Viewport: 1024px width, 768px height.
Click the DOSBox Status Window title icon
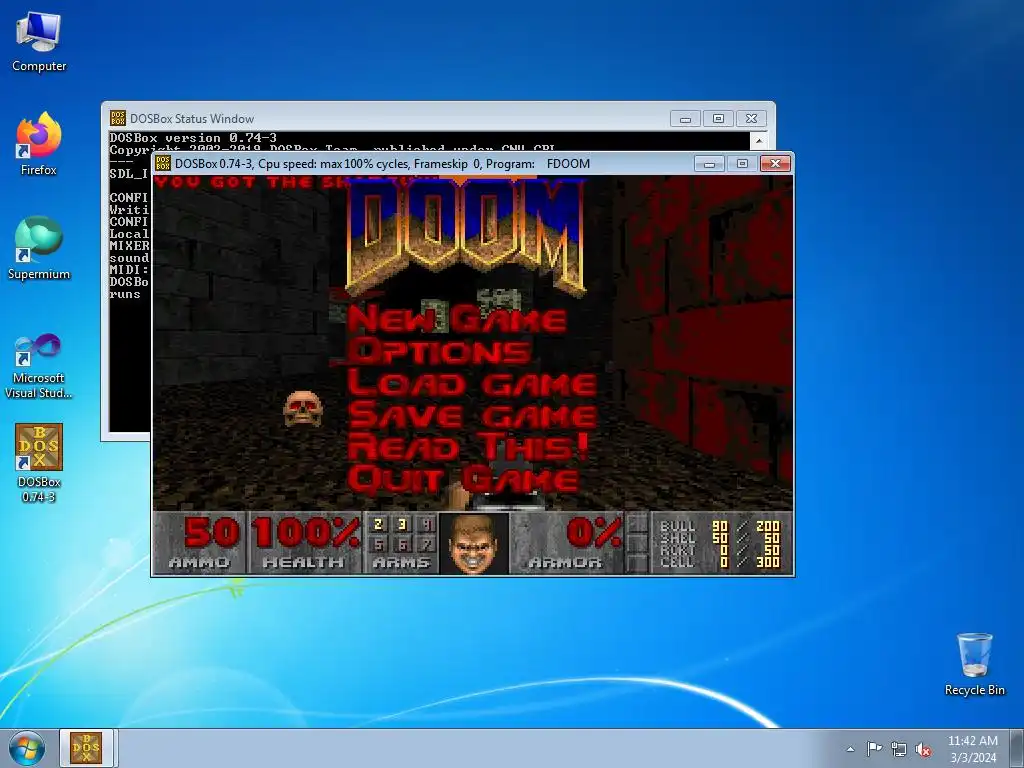pyautogui.click(x=118, y=118)
